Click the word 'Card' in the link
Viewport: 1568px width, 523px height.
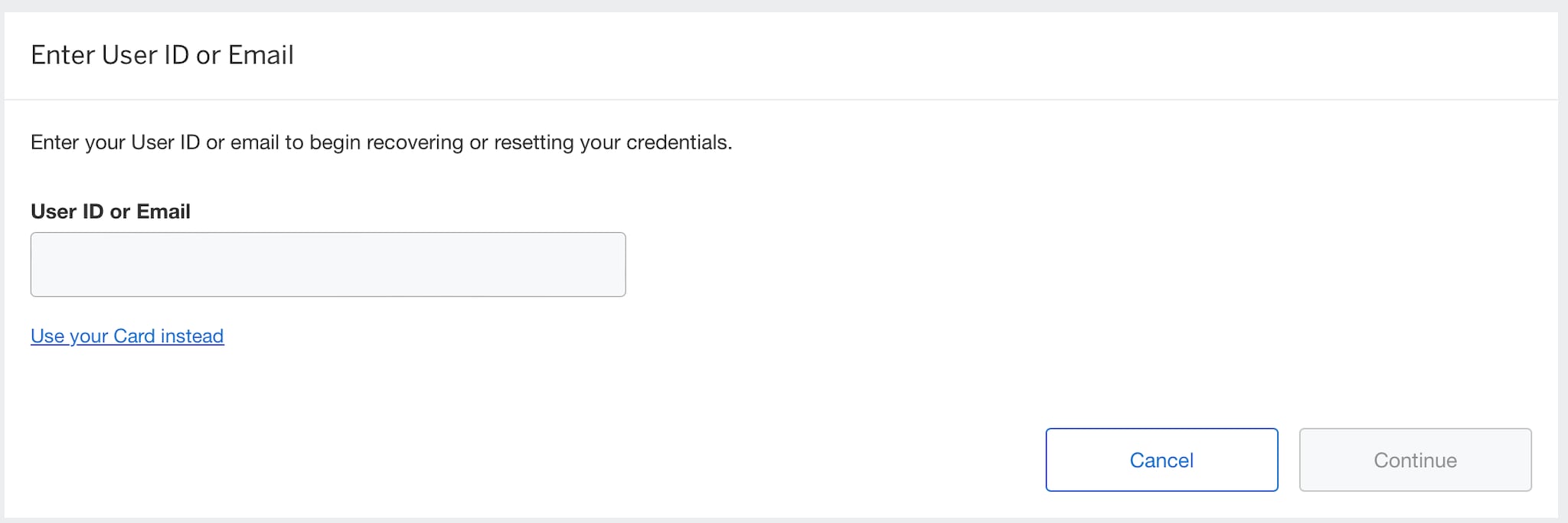pos(134,336)
